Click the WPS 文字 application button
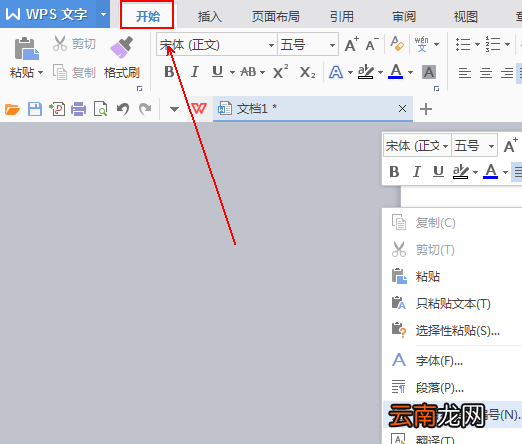This screenshot has width=522, height=444. 48,14
